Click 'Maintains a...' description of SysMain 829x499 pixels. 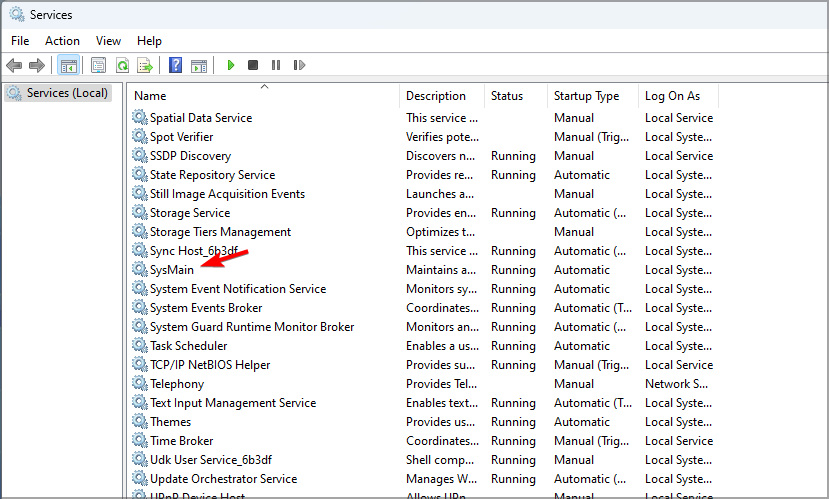click(441, 270)
